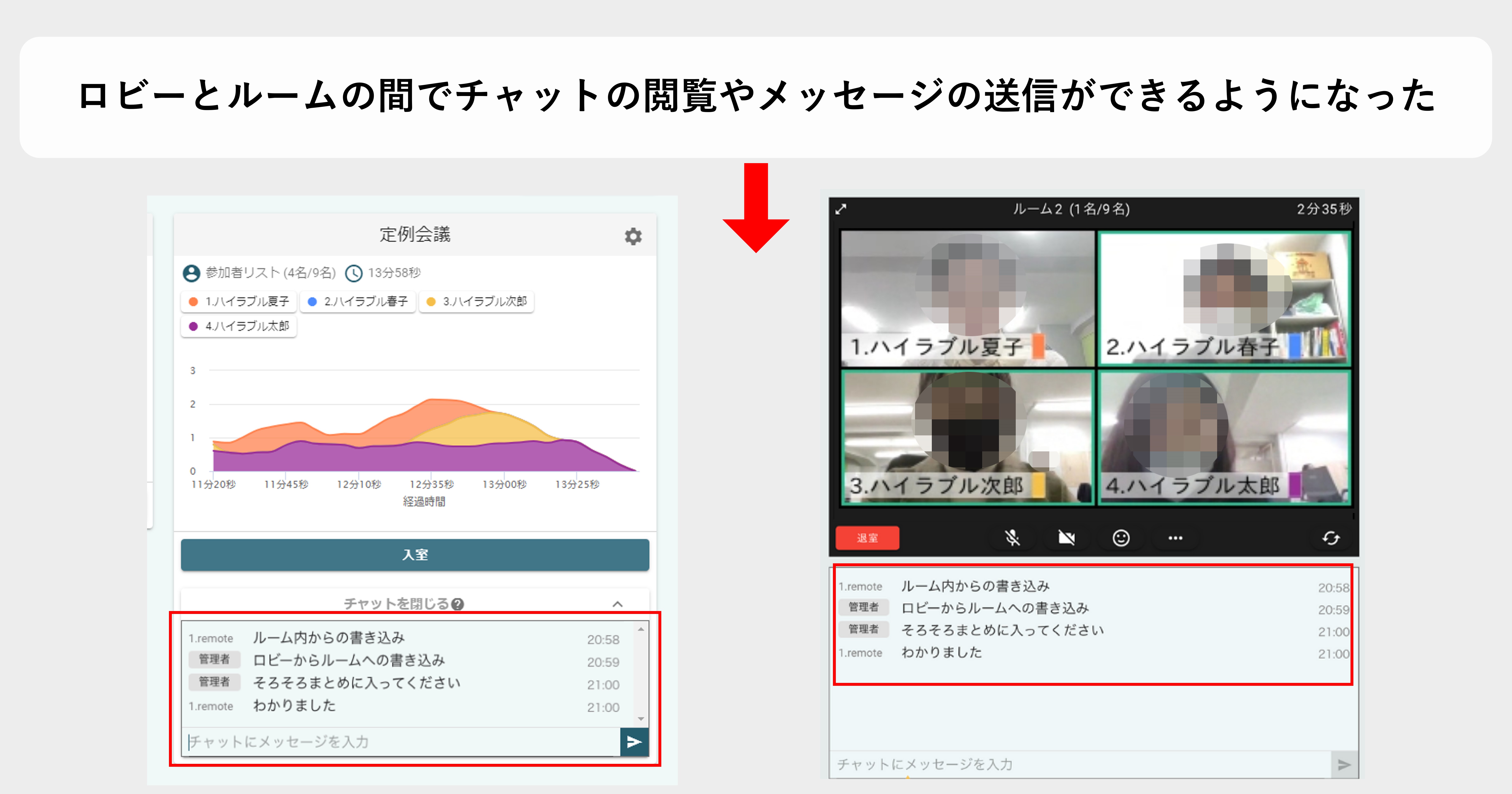Focus the room chat message input field
This screenshot has width=1512, height=794.
tap(1080, 765)
